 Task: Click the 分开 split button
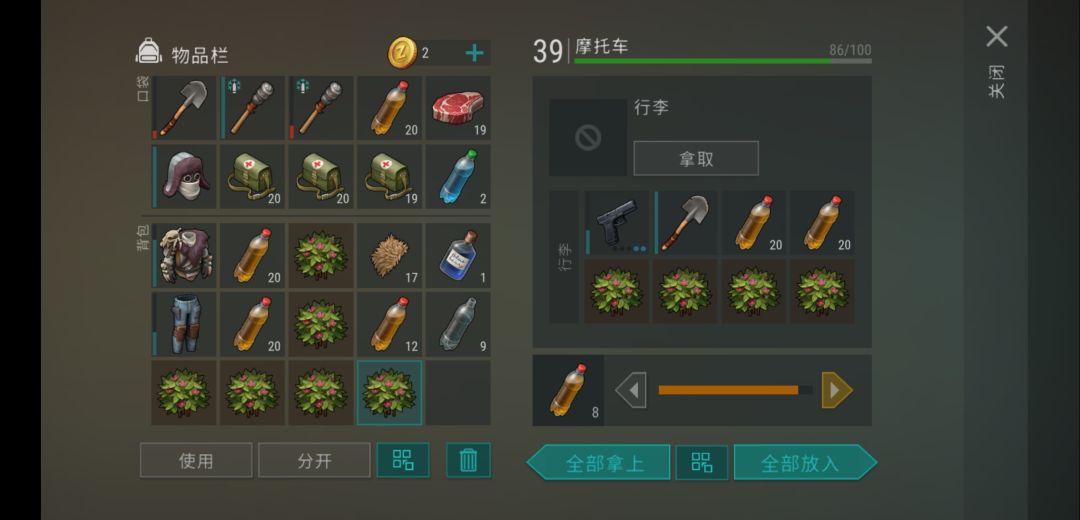315,460
